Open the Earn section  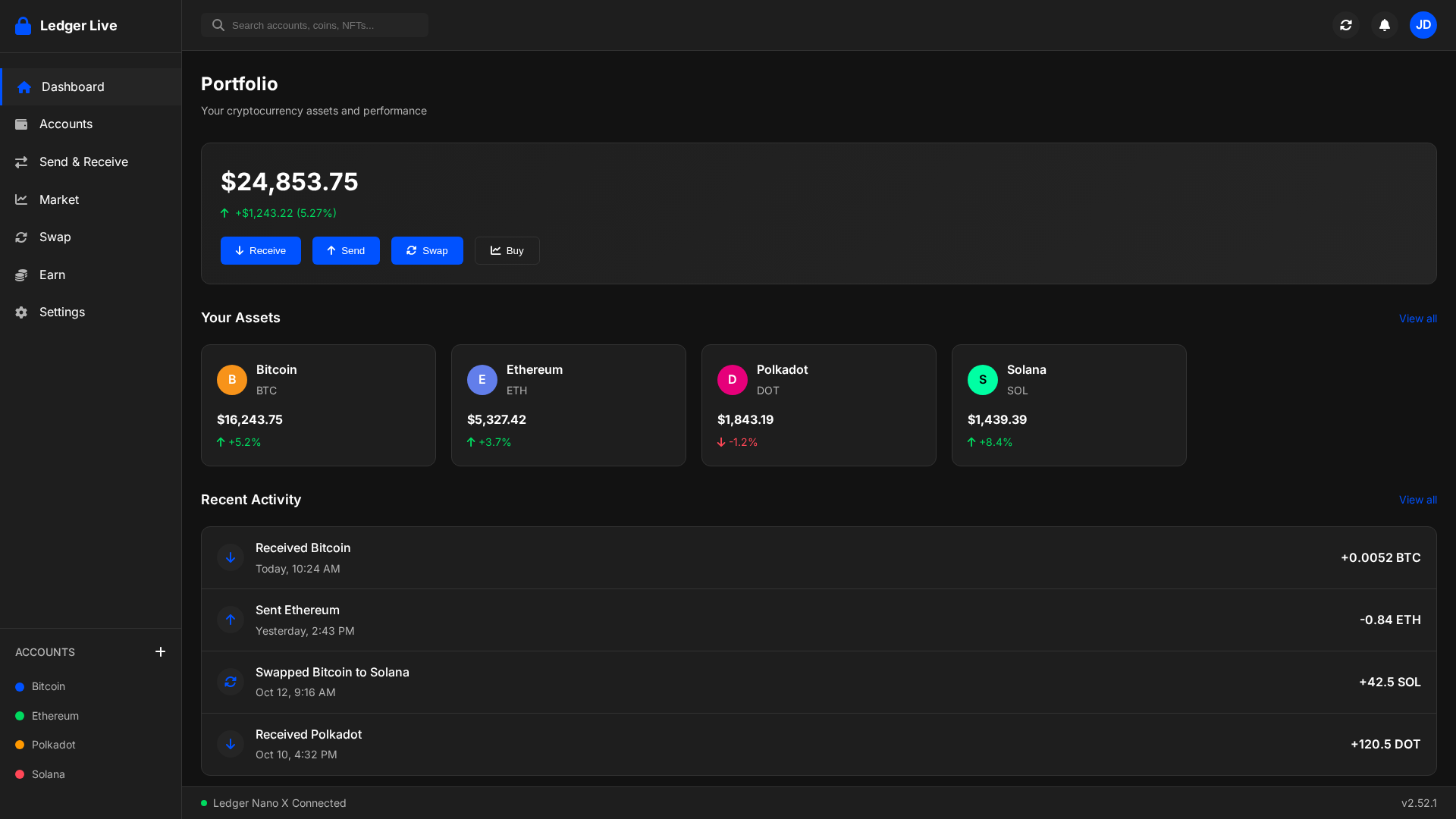point(91,275)
